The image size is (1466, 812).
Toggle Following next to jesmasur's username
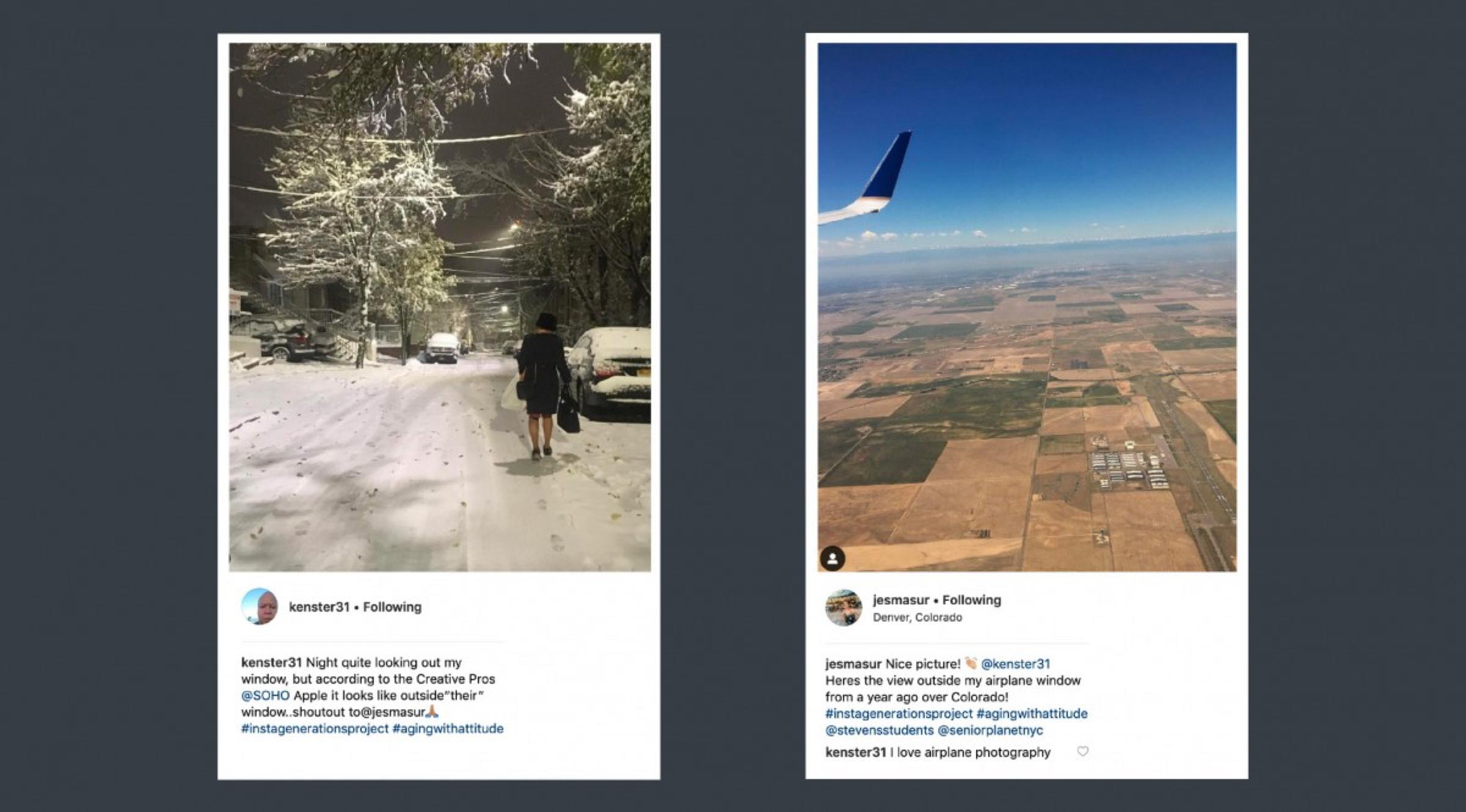971,600
